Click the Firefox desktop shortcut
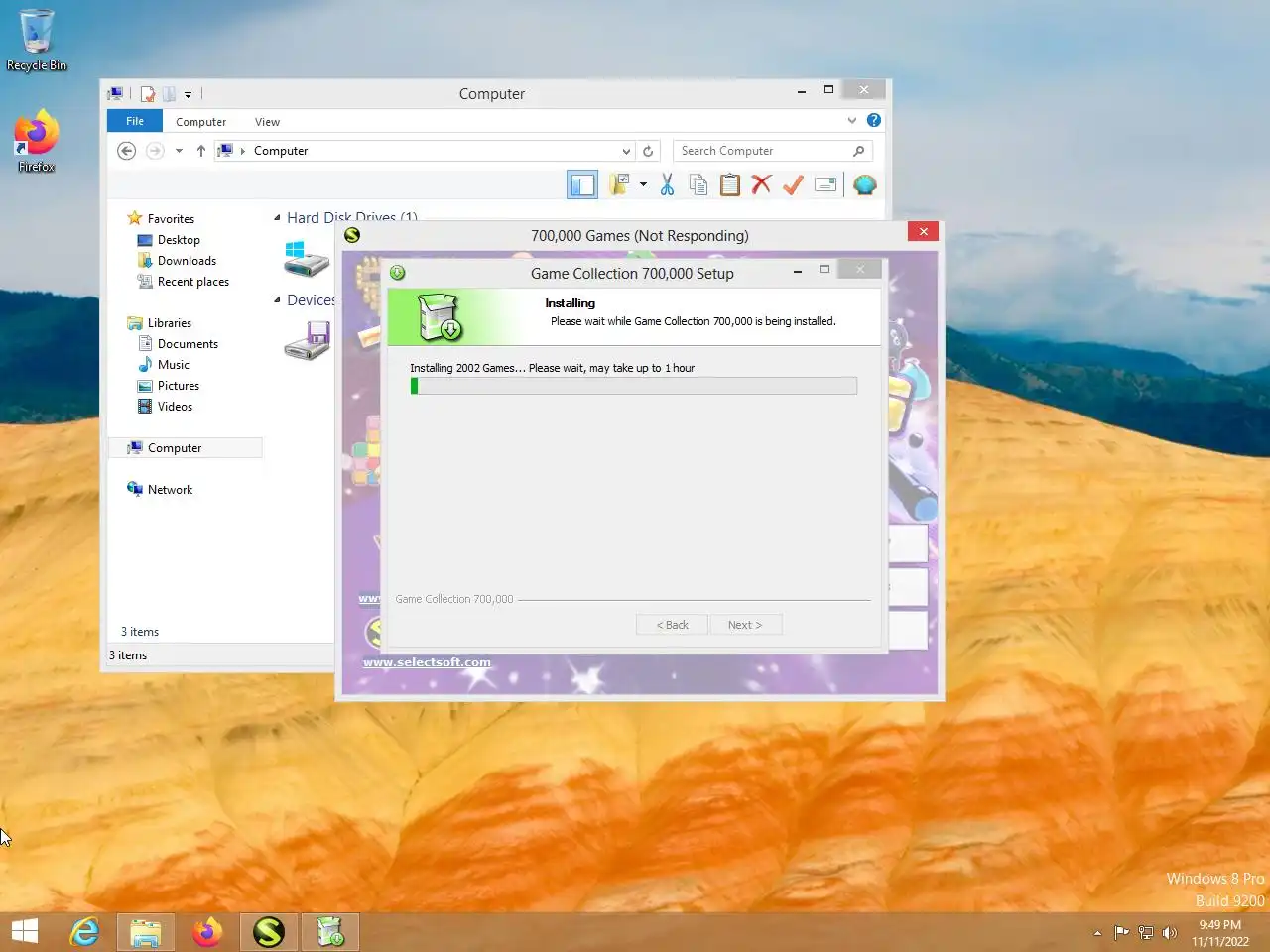 37,141
